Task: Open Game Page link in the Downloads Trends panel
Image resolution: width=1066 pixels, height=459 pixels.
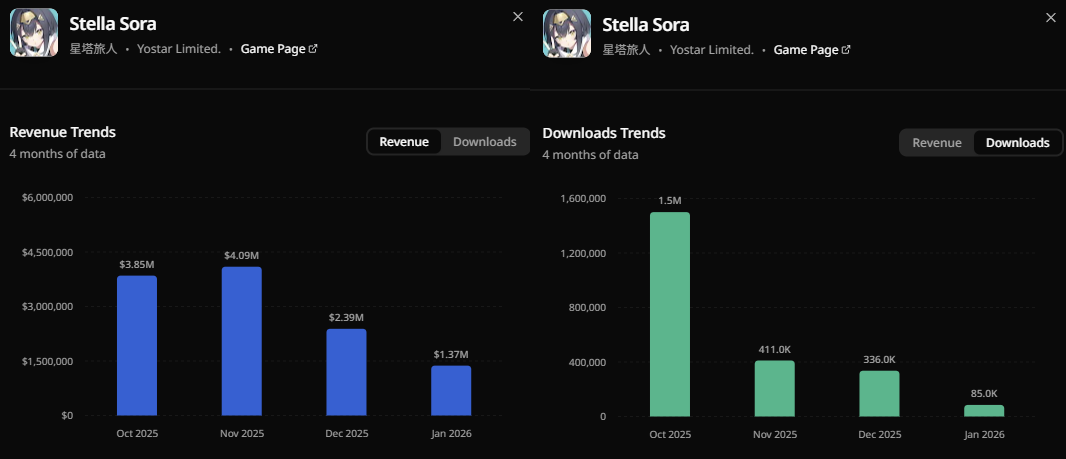Action: tap(805, 49)
